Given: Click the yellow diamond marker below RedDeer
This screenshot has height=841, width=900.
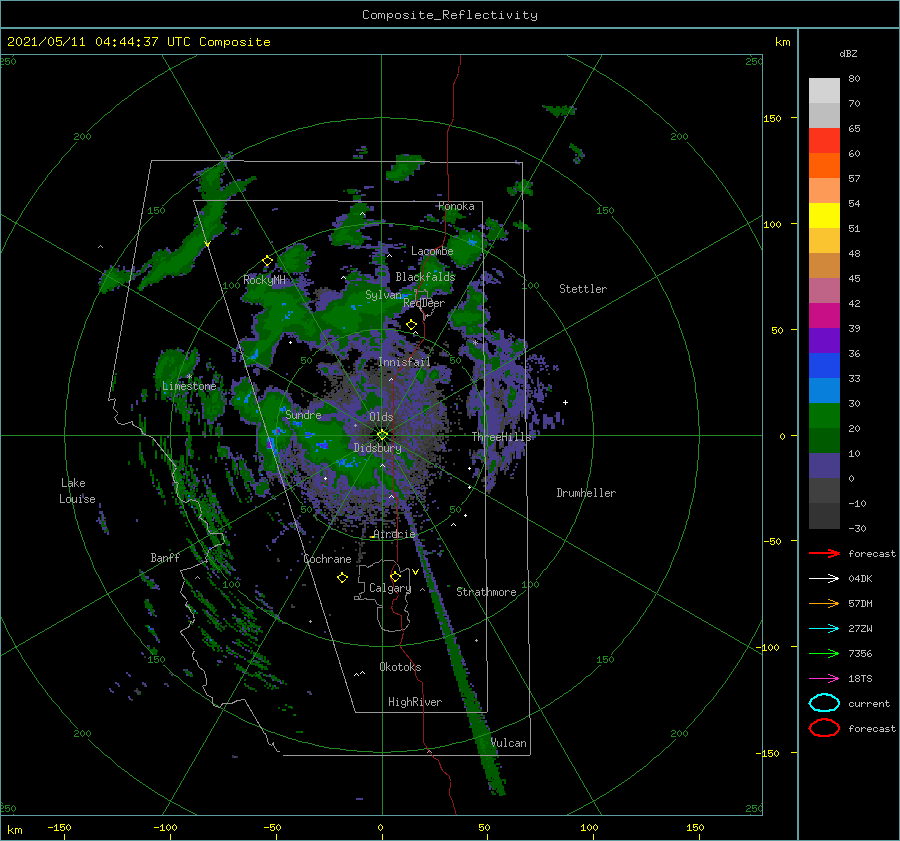Looking at the screenshot, I should click(x=412, y=325).
